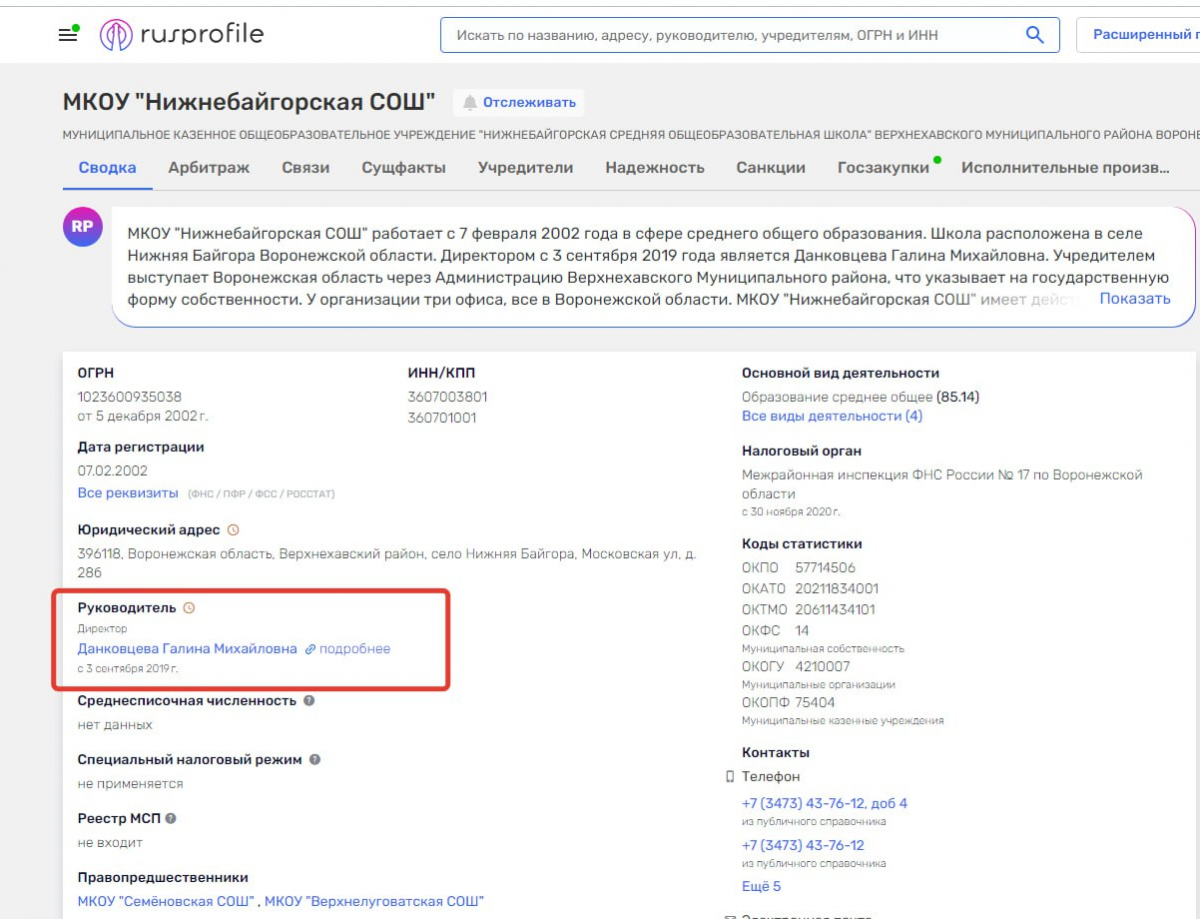Viewport: 1200px width, 919px height.
Task: Click help icon next to Реестр МСП
Action: [x=171, y=819]
